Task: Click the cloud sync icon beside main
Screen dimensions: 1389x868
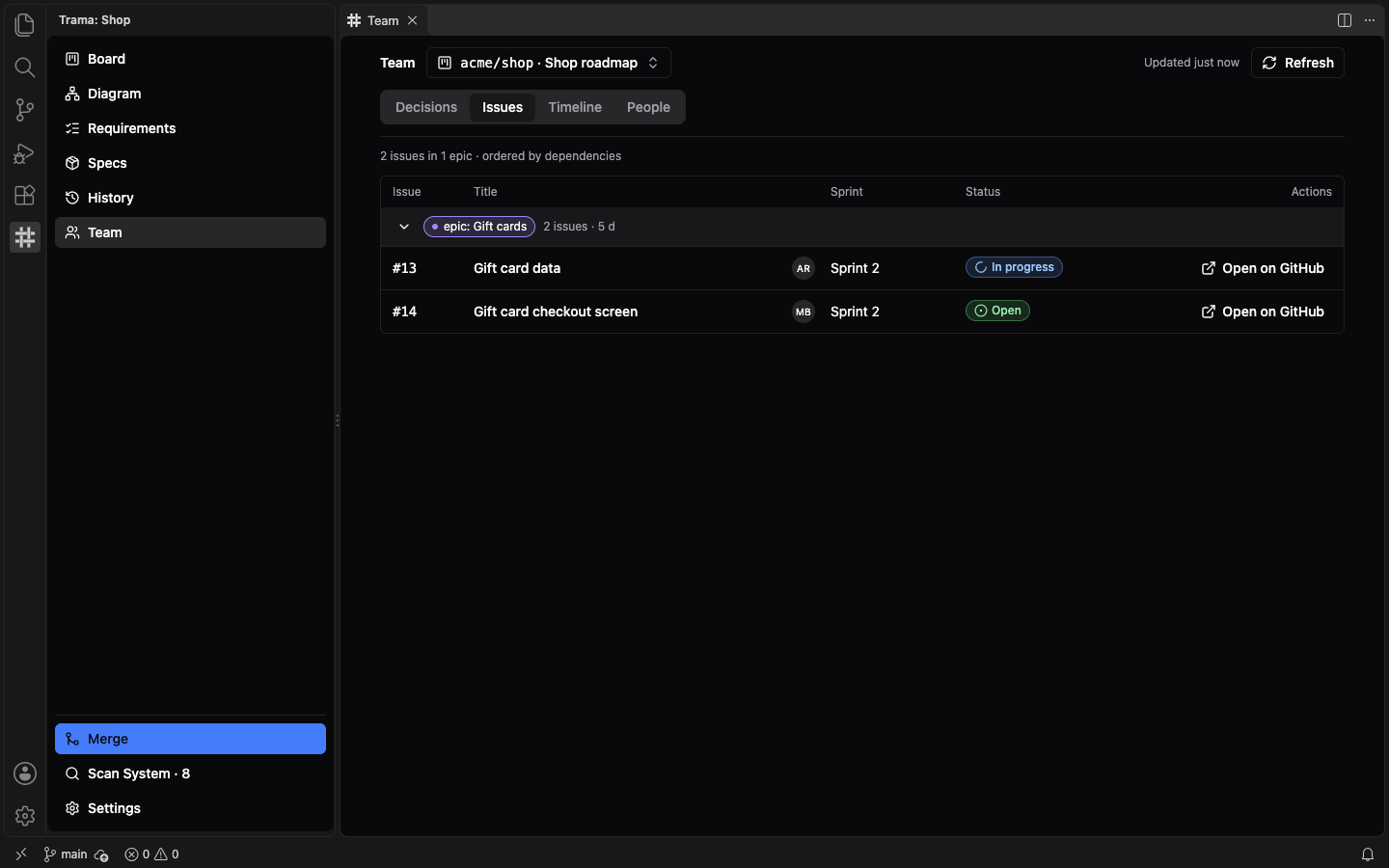Action: pyautogui.click(x=101, y=854)
